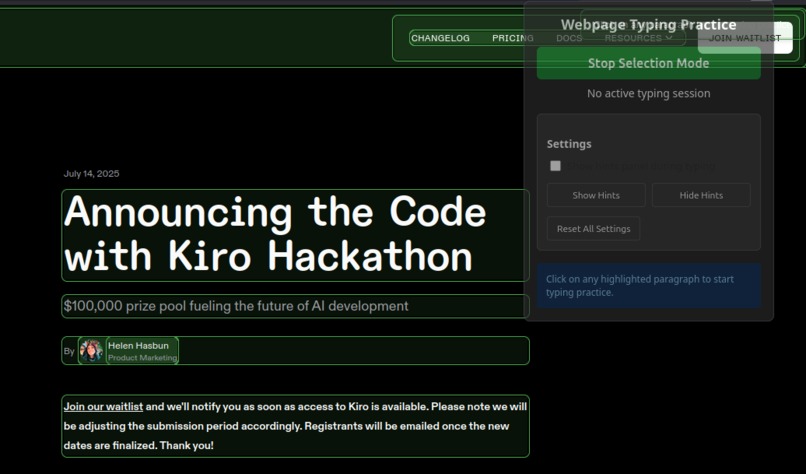This screenshot has height=474, width=806.
Task: Follow the 'Join our waitlist' link
Action: 103,407
